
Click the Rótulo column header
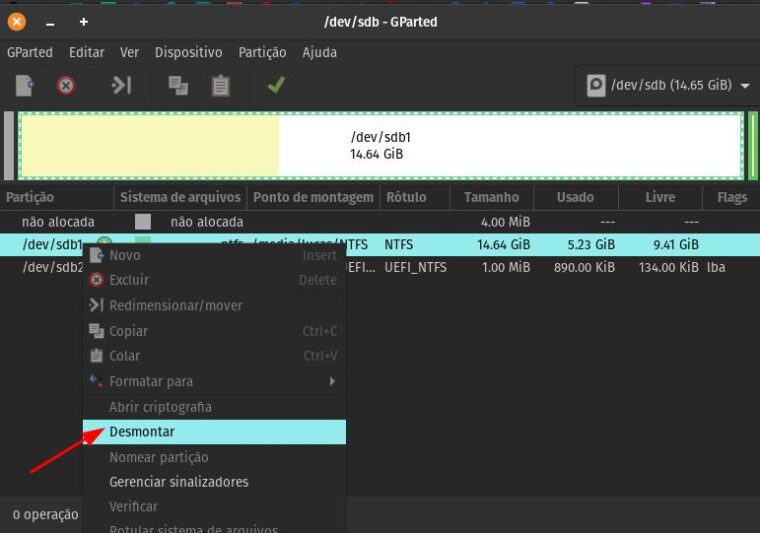[x=405, y=197]
